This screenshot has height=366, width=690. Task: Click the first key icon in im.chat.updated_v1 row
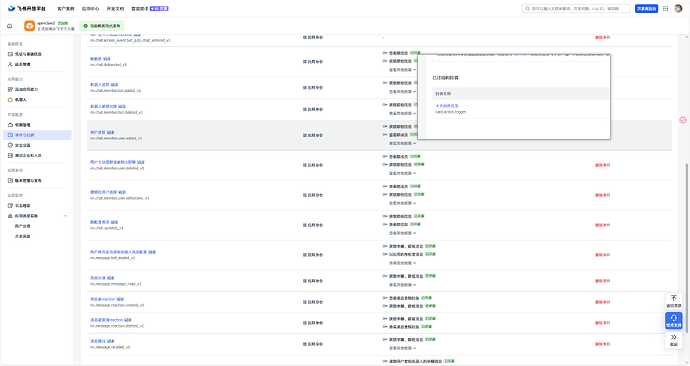tap(385, 216)
